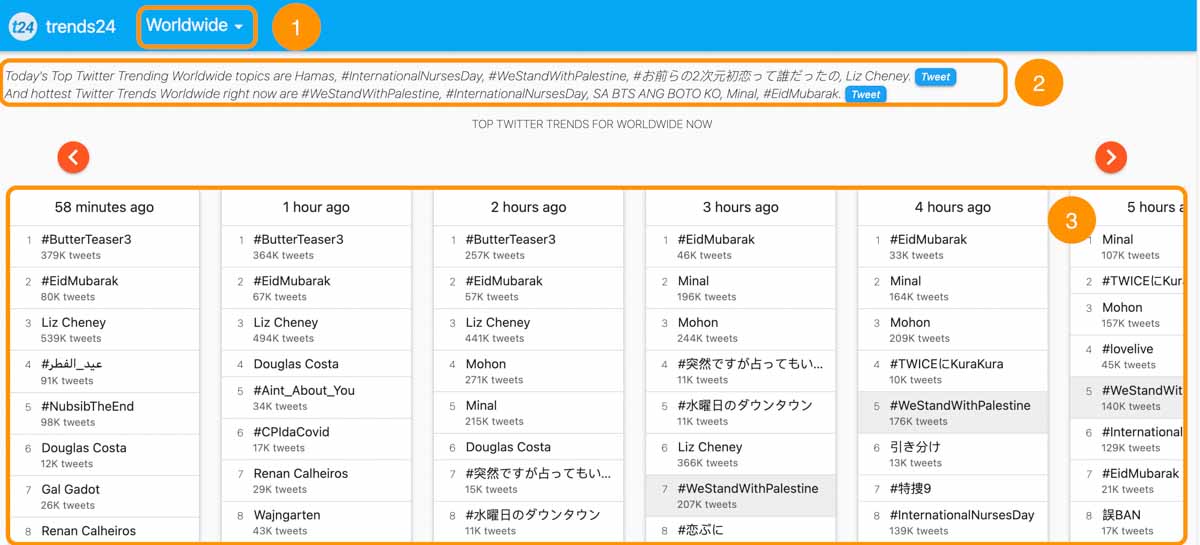The width and height of the screenshot is (1200, 545).
Task: Open Renan Calheiros in 58 minutes ago column
Action: coord(88,531)
